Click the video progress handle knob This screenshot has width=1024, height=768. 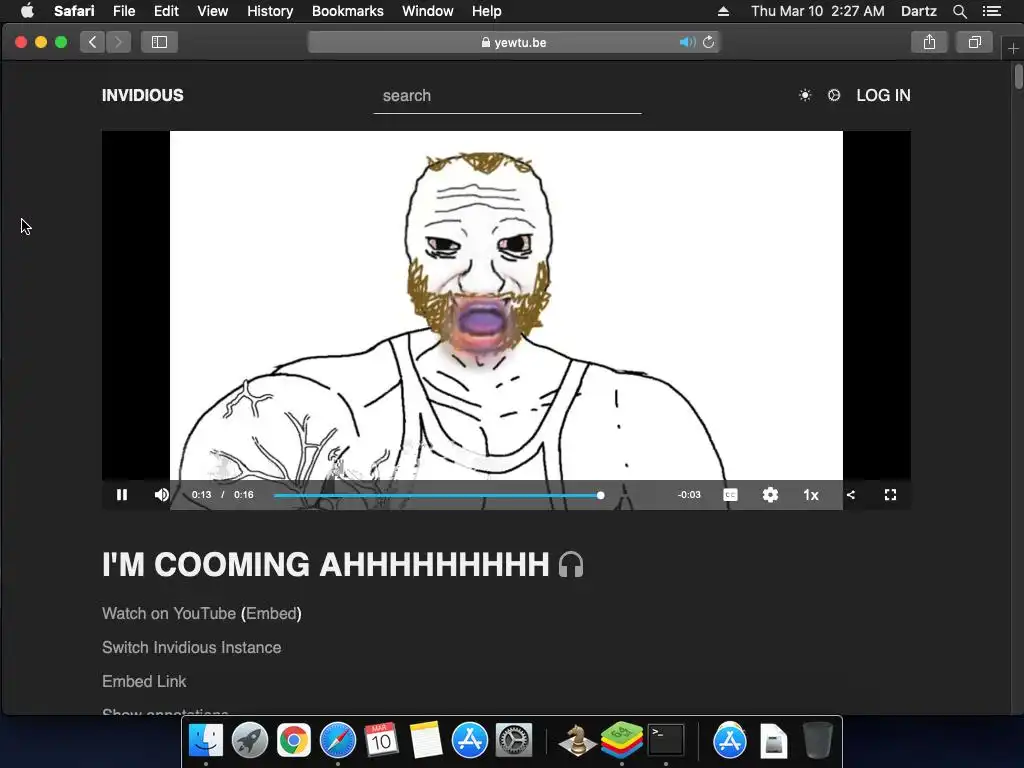[600, 496]
